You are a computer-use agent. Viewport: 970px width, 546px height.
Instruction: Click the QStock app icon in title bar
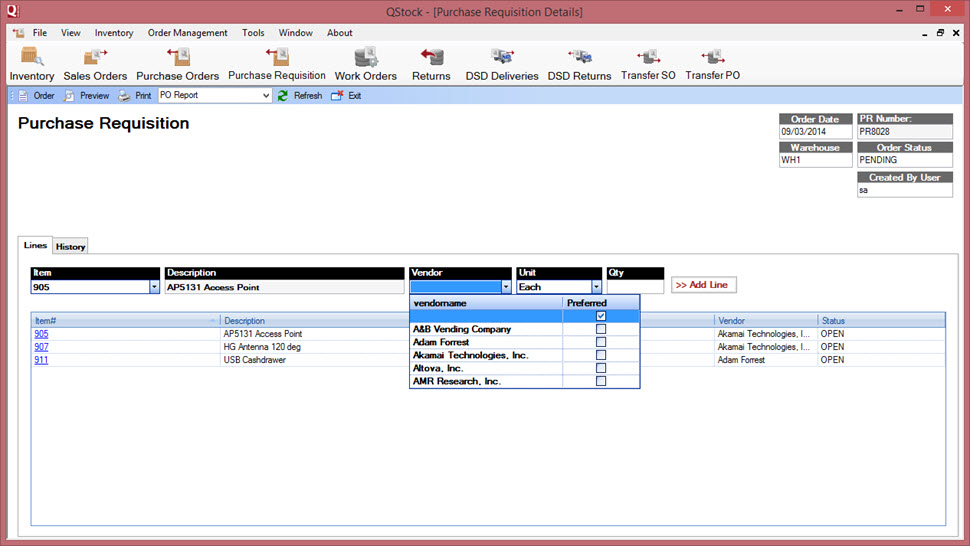tap(12, 11)
